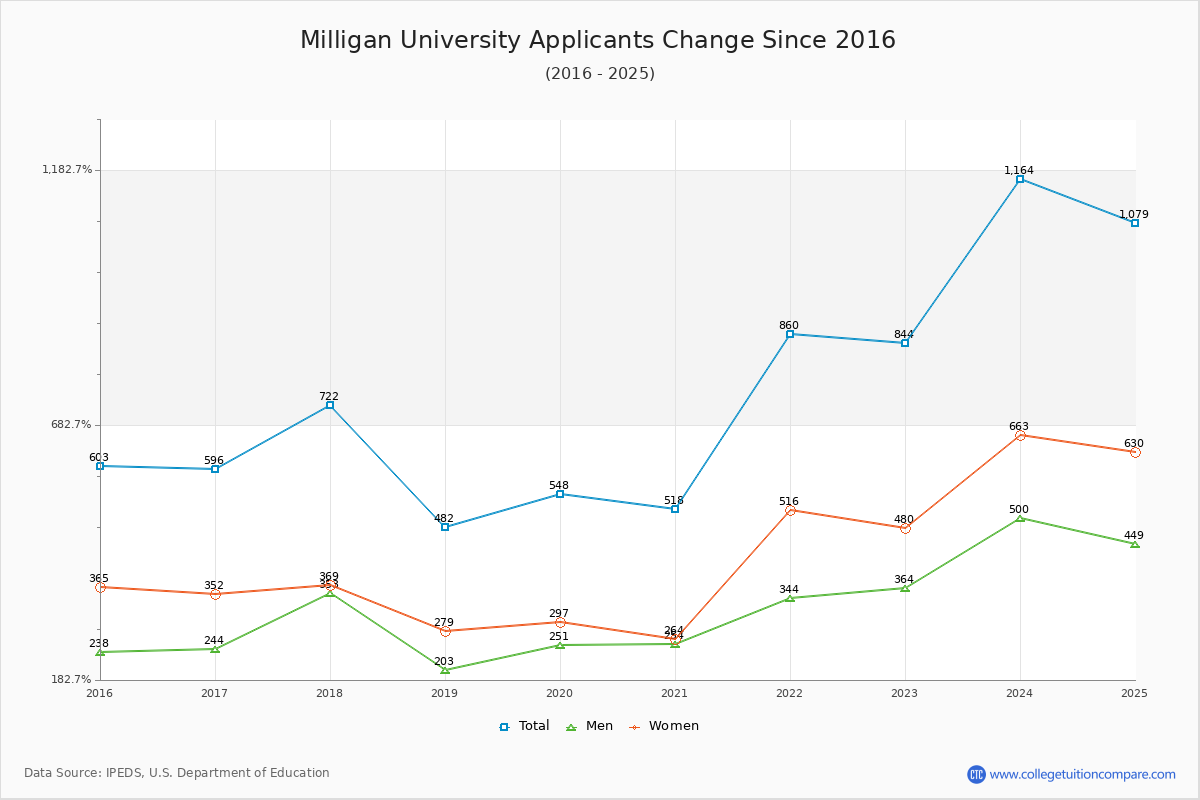1200x800 pixels.
Task: Click the 2020 x-axis label
Action: click(560, 693)
